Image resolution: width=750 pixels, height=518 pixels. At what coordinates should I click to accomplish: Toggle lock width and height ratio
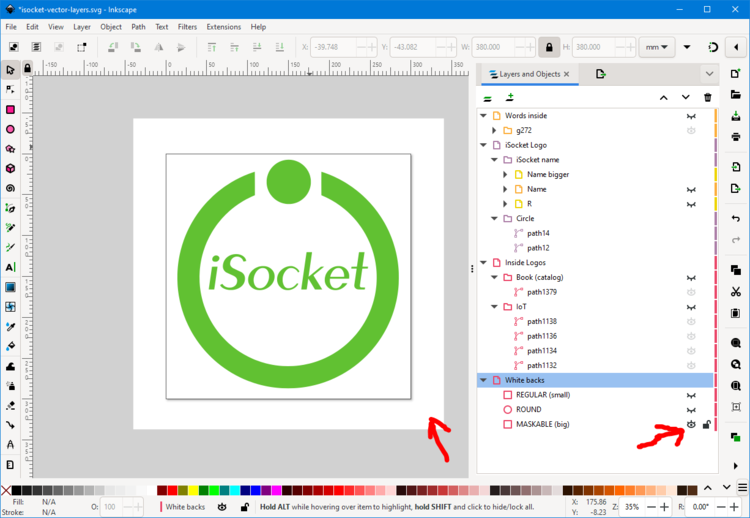pos(549,47)
